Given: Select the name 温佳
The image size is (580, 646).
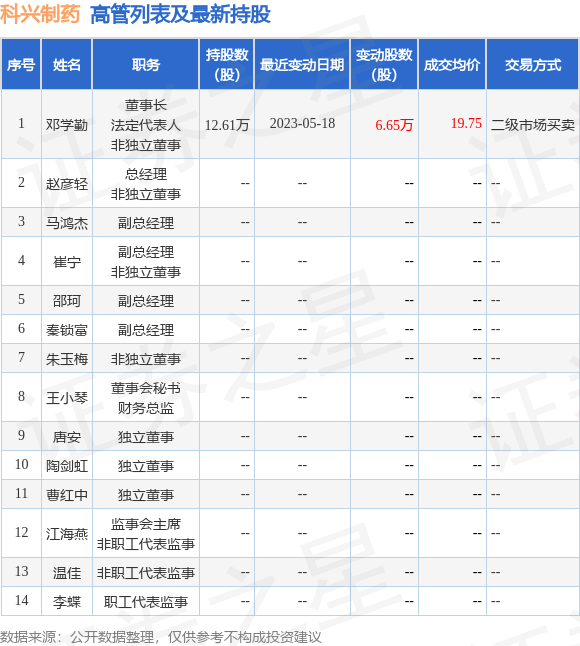Looking at the screenshot, I should [67, 573].
